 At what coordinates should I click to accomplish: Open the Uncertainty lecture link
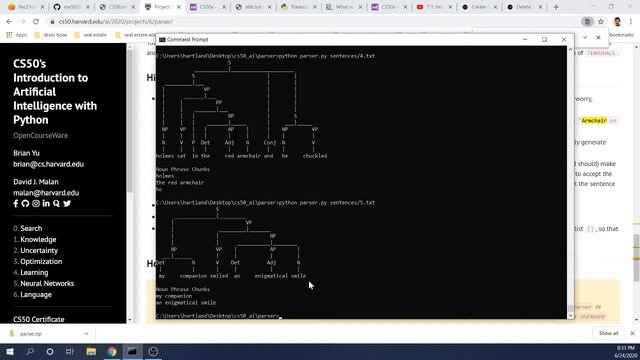[x=39, y=250]
